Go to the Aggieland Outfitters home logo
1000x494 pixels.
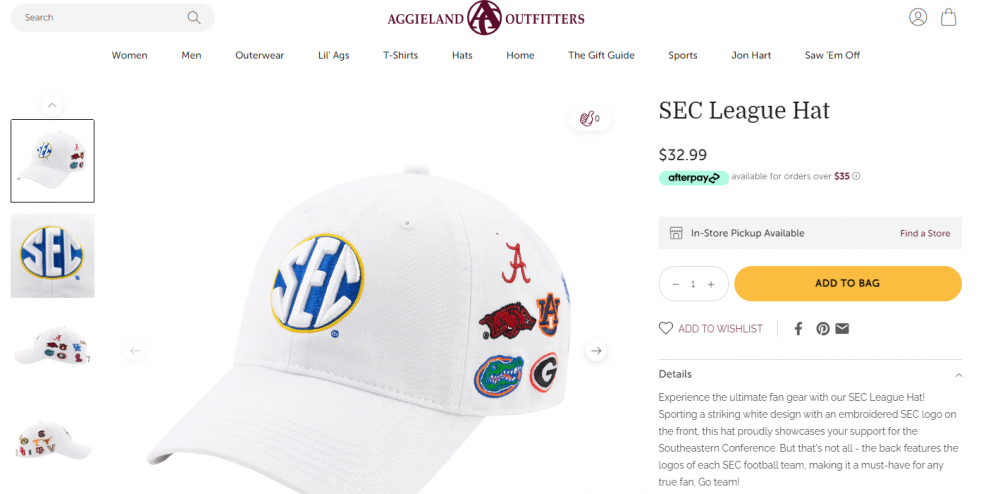coord(486,18)
